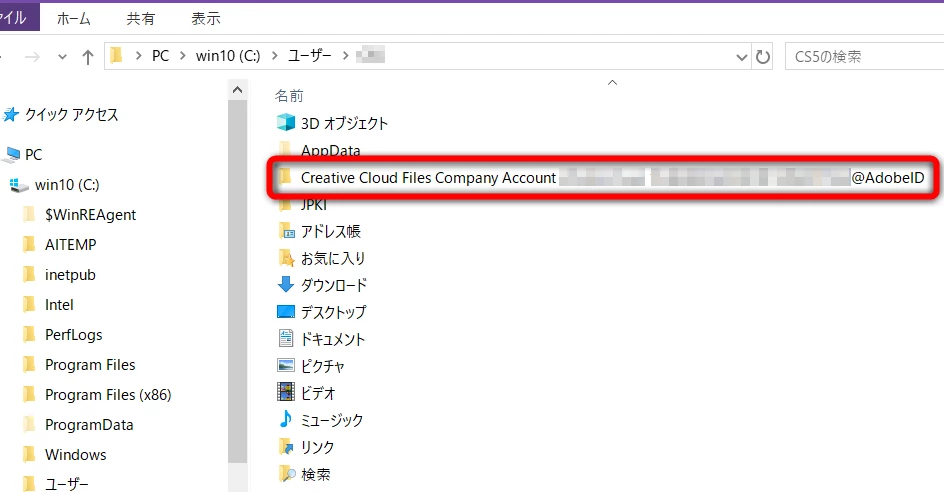Viewport: 944px width, 492px height.
Task: Select お気に入り in file list
Action: 333,259
